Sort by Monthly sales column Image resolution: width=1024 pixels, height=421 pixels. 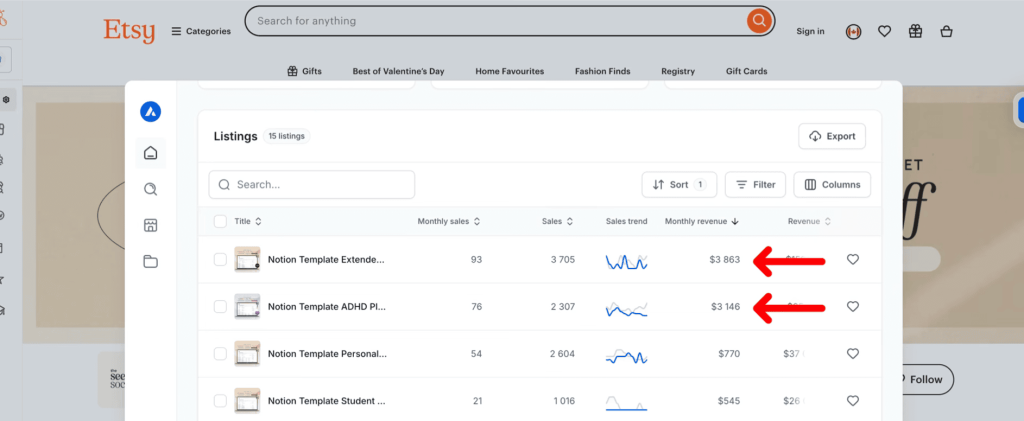[449, 221]
